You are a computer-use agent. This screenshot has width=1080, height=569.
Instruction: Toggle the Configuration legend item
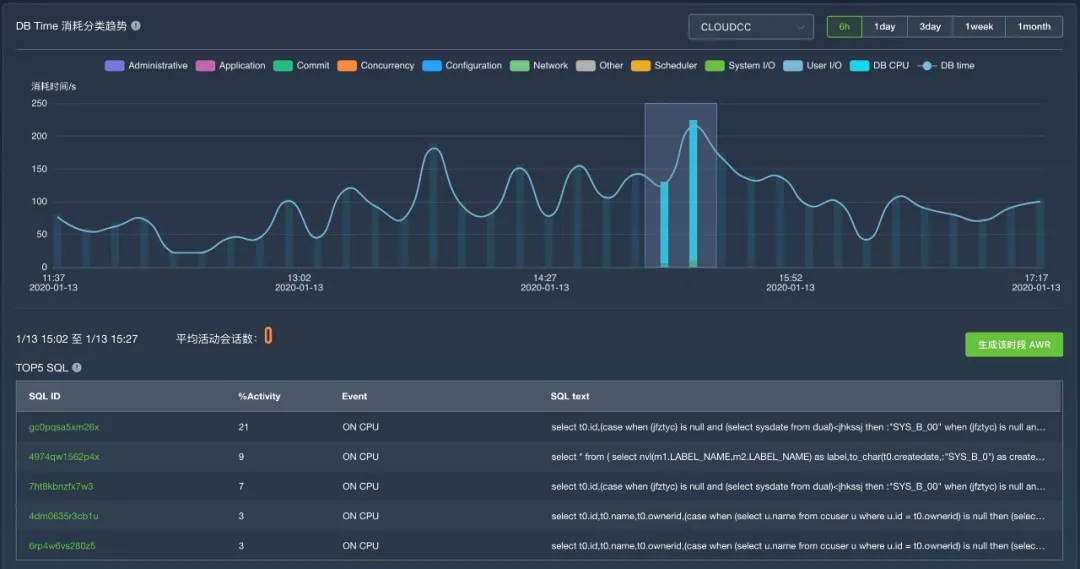pos(462,66)
